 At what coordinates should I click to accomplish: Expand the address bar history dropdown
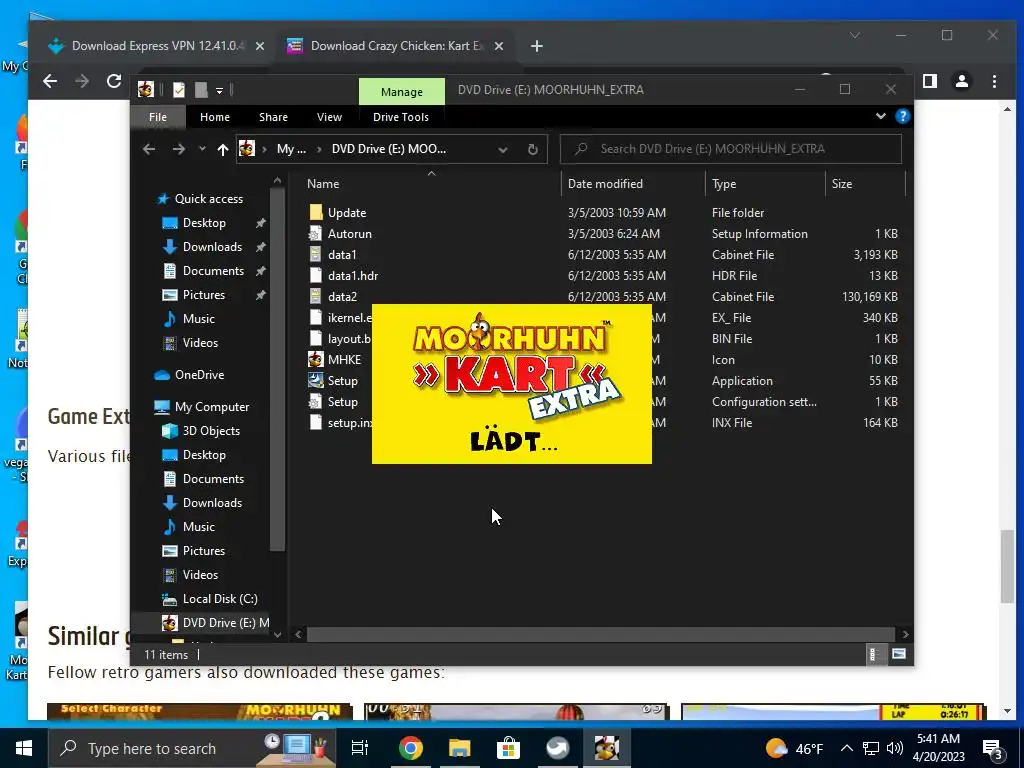pyautogui.click(x=502, y=150)
